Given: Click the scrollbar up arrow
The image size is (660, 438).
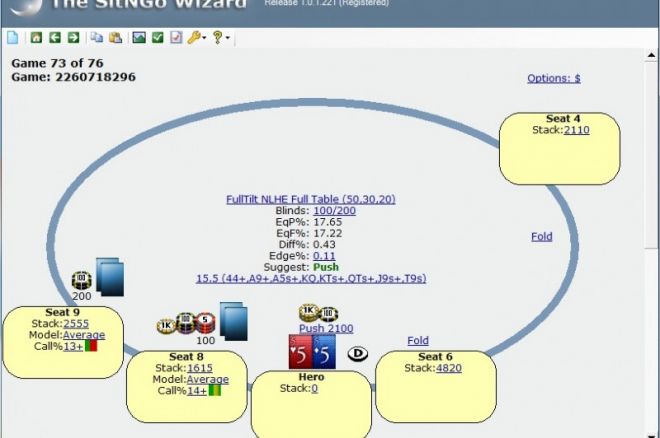Looking at the screenshot, I should [x=651, y=55].
